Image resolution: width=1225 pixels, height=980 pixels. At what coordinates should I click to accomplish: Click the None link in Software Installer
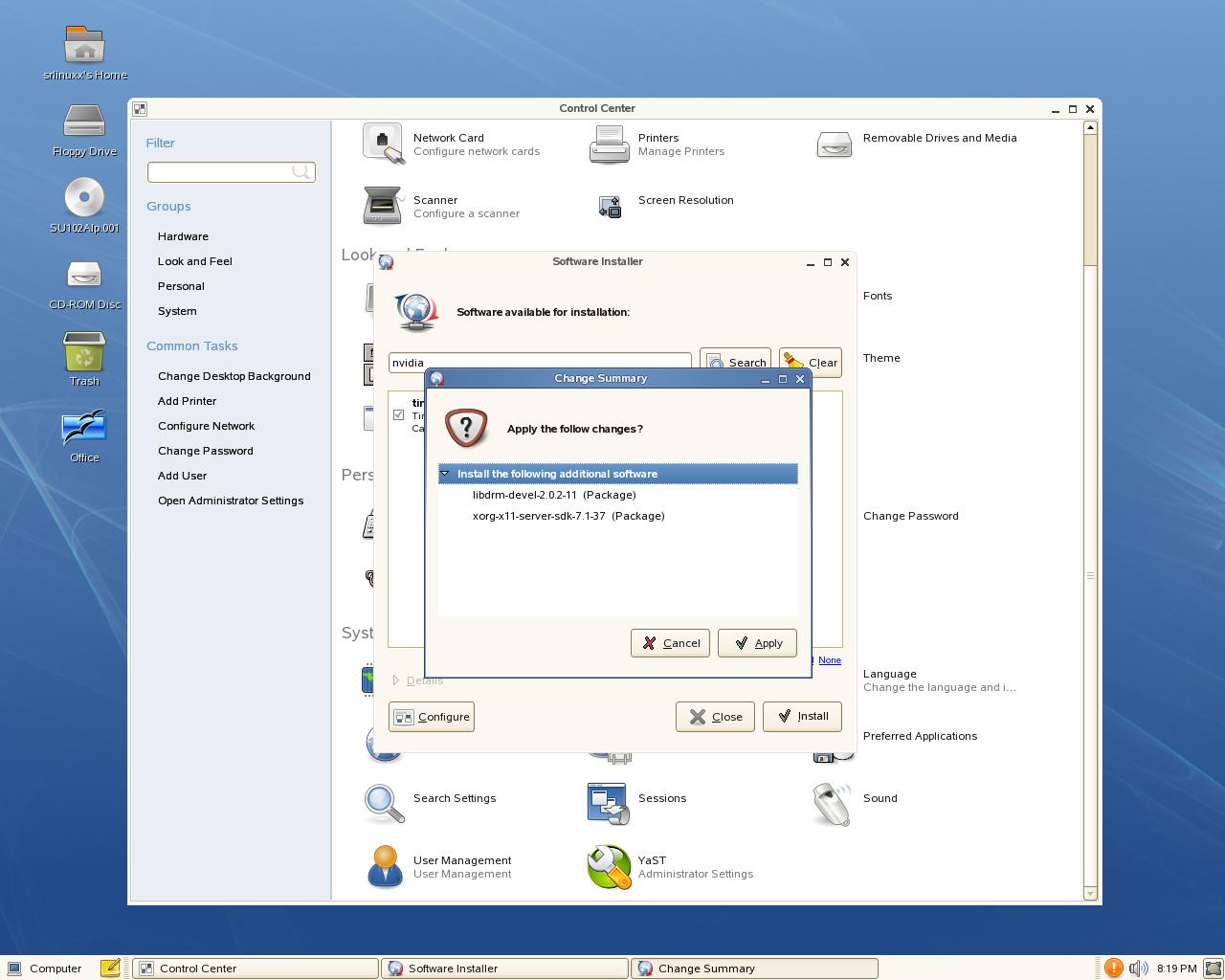[830, 660]
